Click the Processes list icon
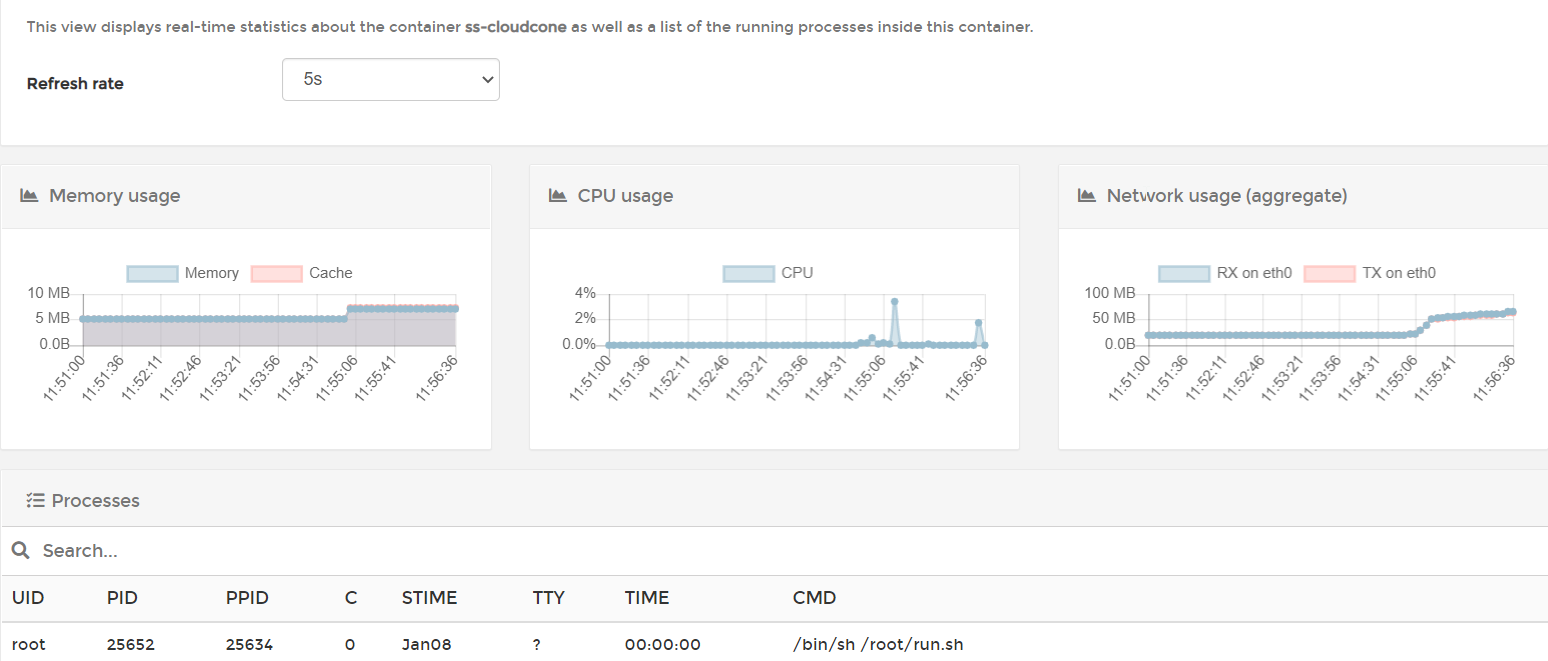This screenshot has height=661, width=1548. (x=35, y=501)
